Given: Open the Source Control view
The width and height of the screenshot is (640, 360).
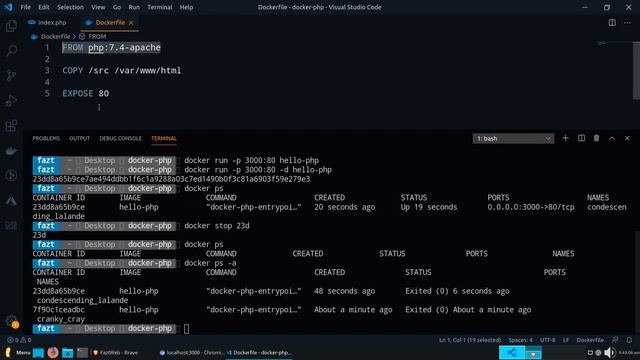Looking at the screenshot, I should 11,76.
